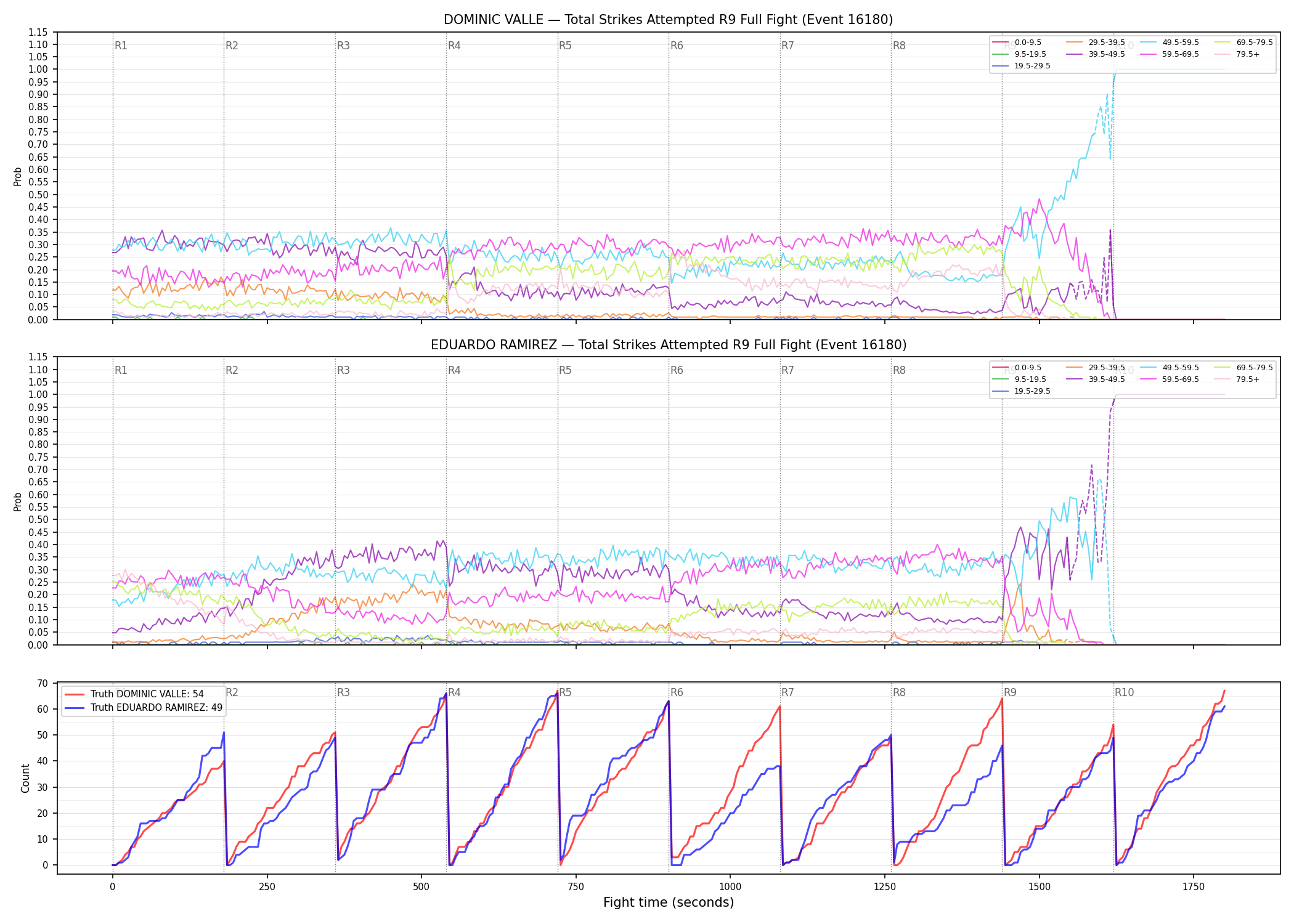Click '19.5-29.5' in DOMINIC VALLE legend
Viewport: 1294px width, 924px height.
click(x=1032, y=66)
